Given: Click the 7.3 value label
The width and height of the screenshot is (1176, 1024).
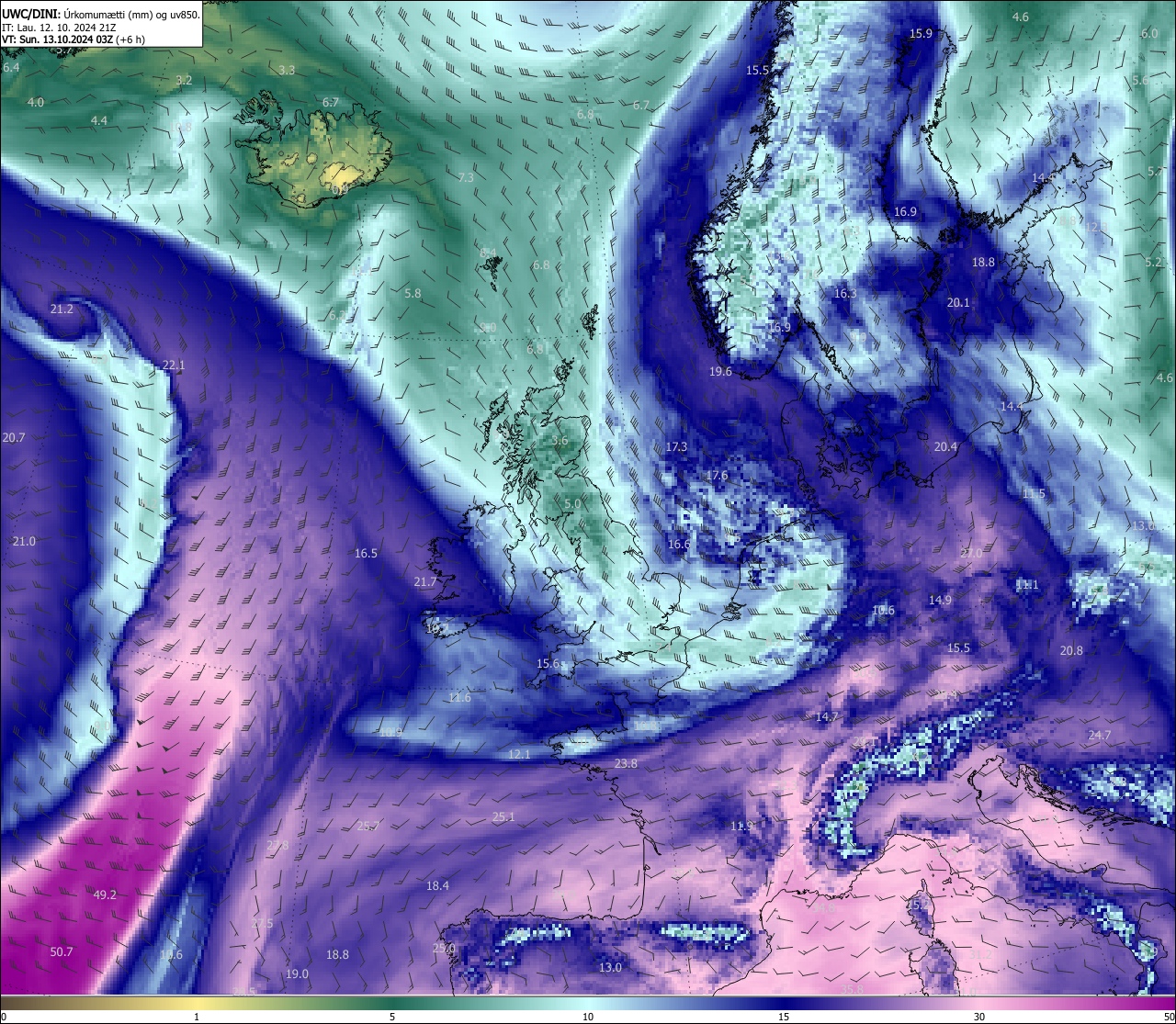Looking at the screenshot, I should 466,177.
